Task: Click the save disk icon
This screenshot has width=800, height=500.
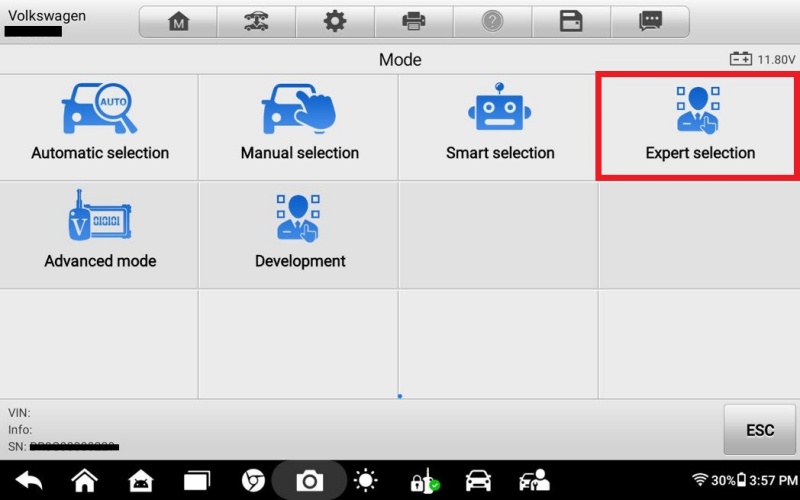Action: (571, 22)
